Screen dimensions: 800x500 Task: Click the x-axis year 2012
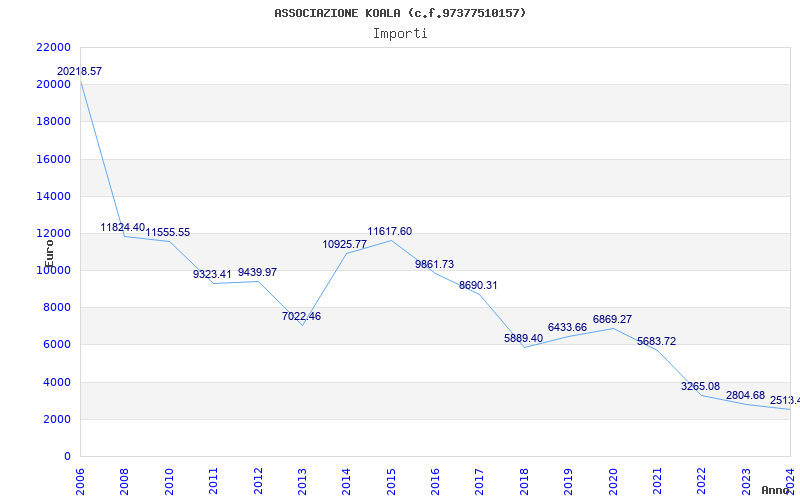258,481
